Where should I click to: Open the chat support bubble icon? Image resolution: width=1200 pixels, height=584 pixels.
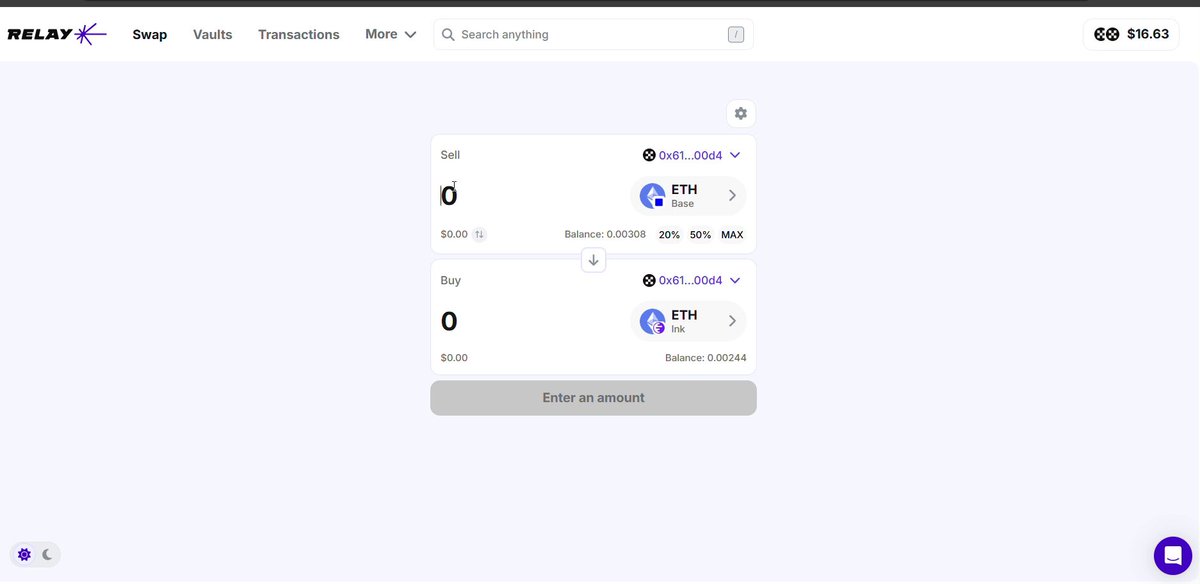[x=1172, y=555]
